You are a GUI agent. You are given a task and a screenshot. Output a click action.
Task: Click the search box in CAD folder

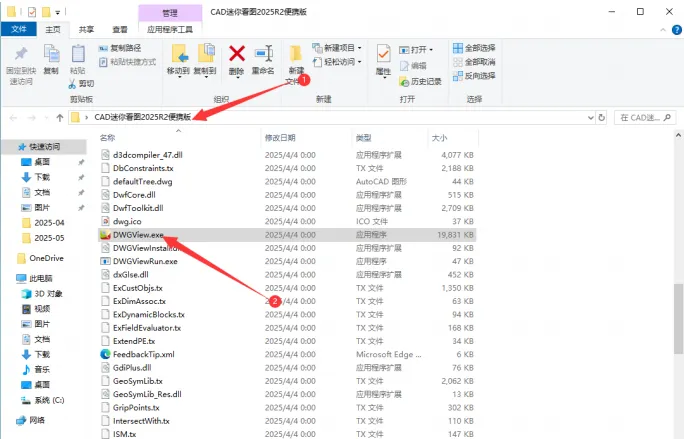coord(645,117)
